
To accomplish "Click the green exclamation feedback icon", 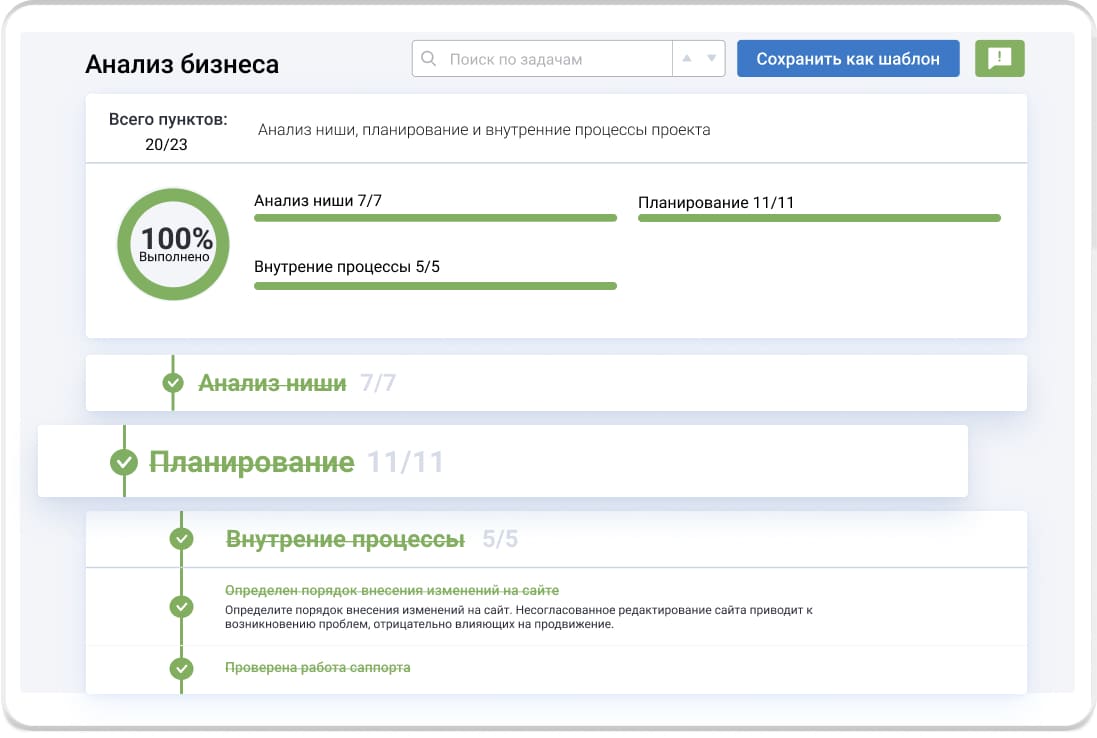I will tap(999, 59).
